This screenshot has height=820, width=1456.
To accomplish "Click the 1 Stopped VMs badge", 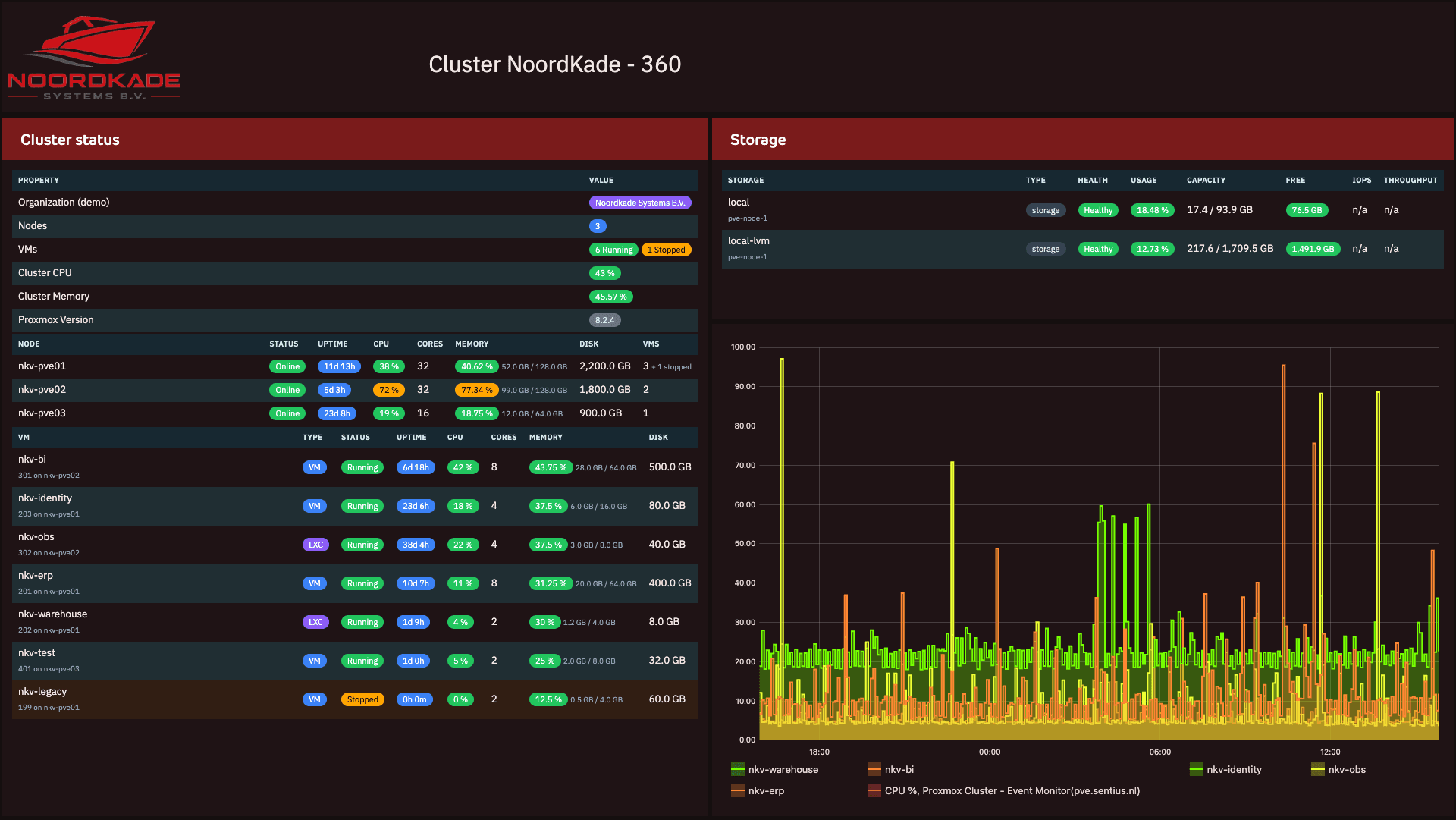I will pos(666,250).
